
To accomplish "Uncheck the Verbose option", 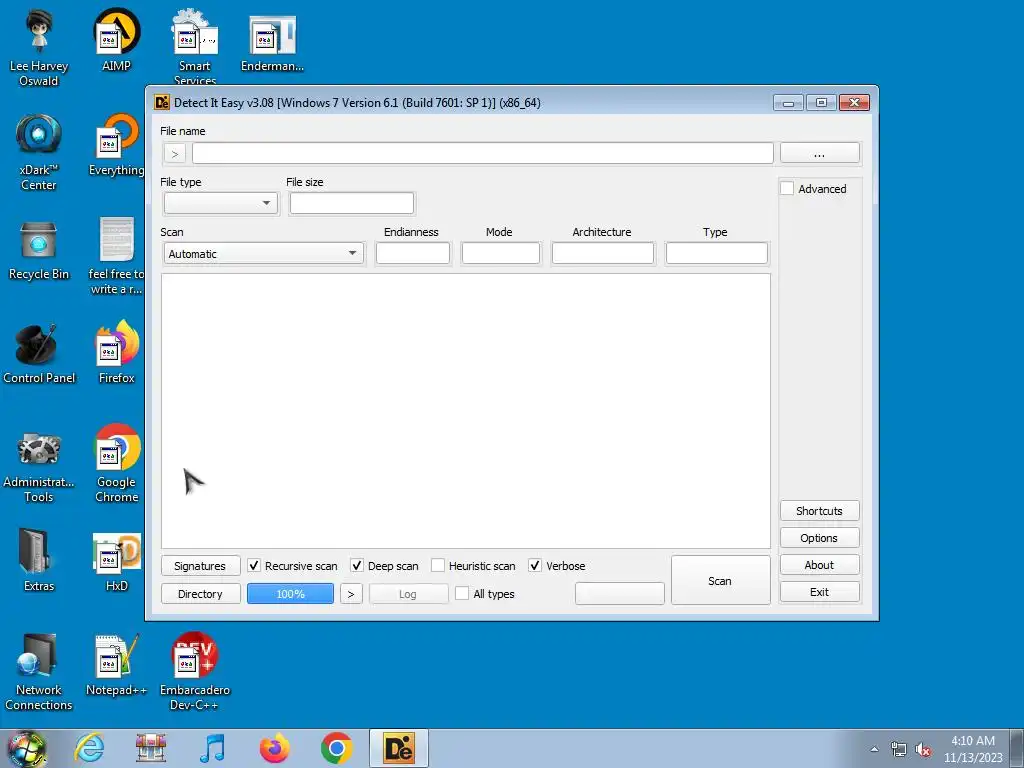I will tap(535, 566).
